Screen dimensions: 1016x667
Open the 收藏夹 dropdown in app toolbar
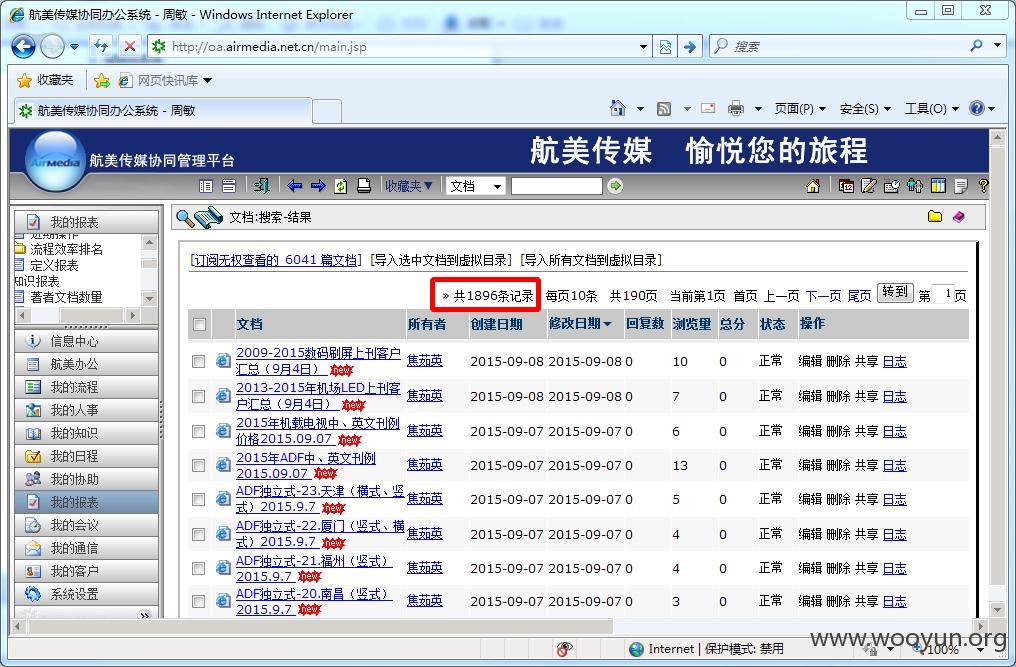[x=408, y=186]
